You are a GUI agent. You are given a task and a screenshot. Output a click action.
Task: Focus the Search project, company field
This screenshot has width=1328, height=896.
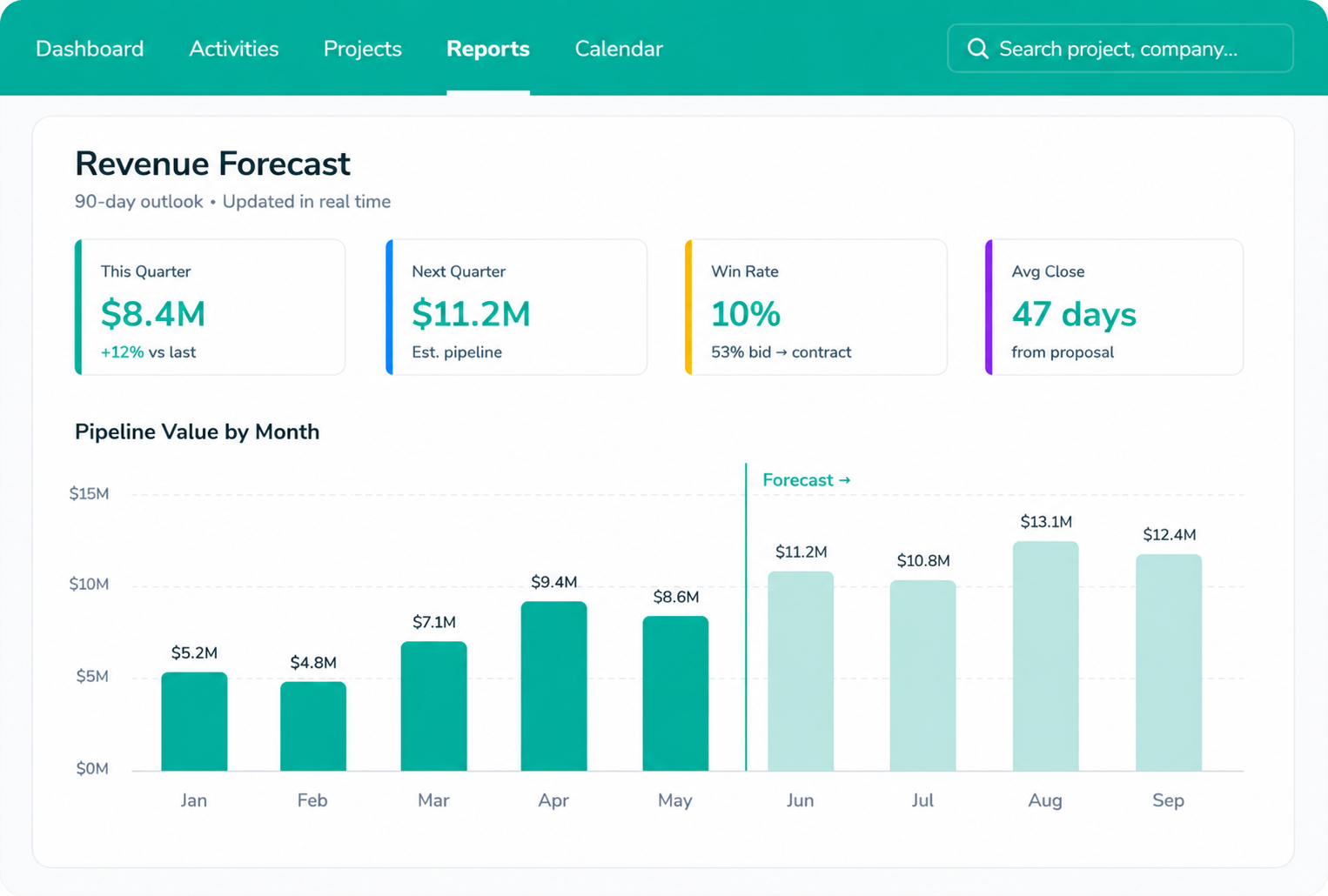click(x=1120, y=49)
